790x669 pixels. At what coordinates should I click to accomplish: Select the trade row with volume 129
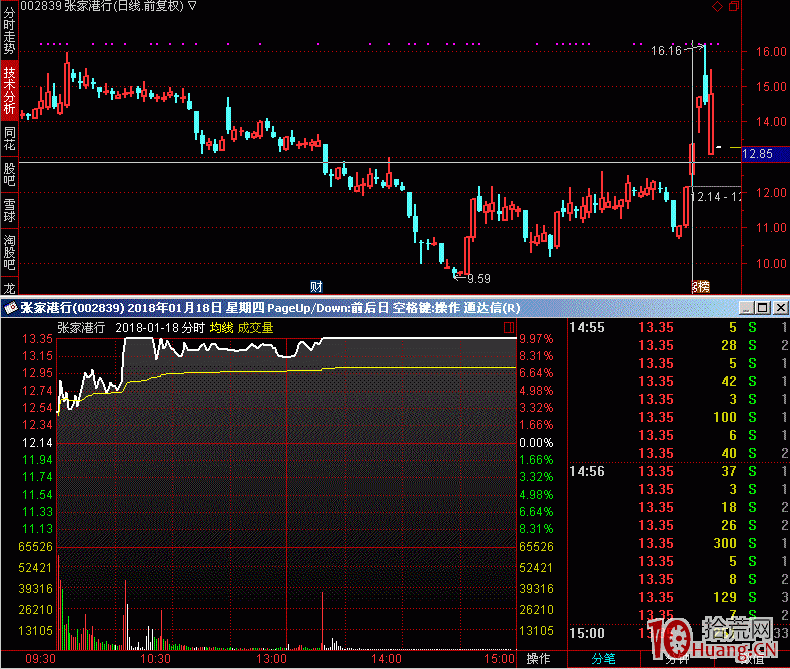678,597
